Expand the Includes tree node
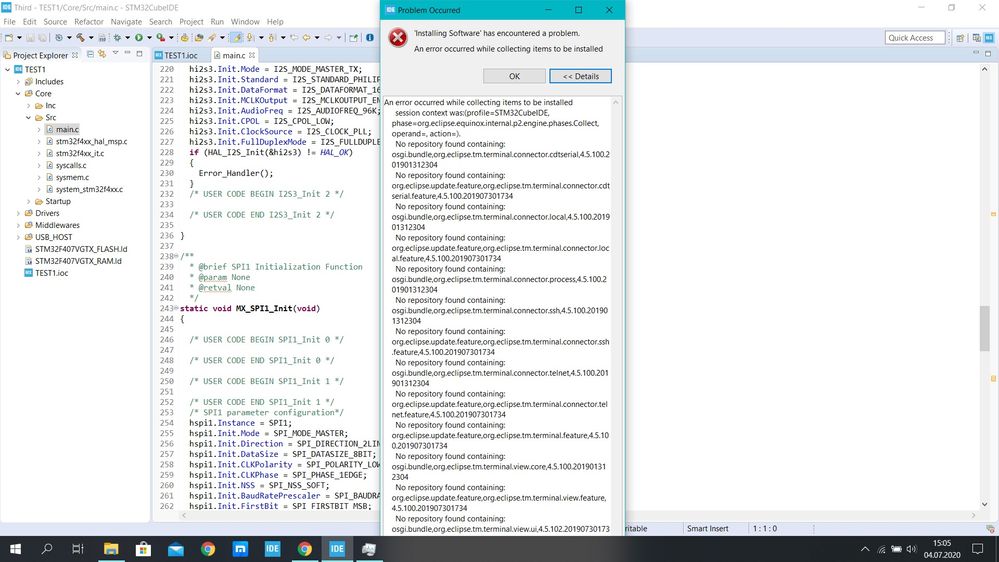Image resolution: width=999 pixels, height=562 pixels. tap(18, 82)
